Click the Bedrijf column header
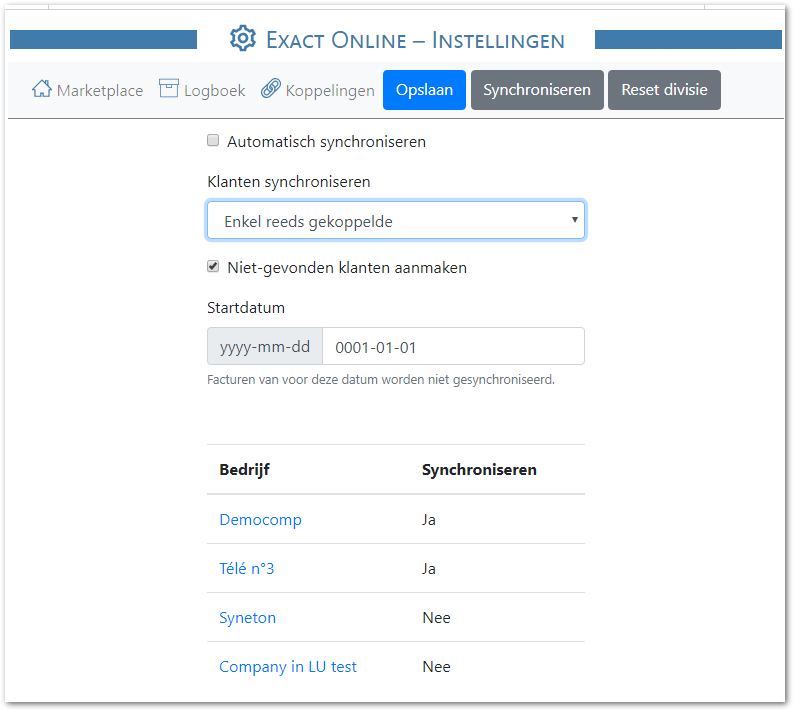794x711 pixels. click(x=245, y=470)
